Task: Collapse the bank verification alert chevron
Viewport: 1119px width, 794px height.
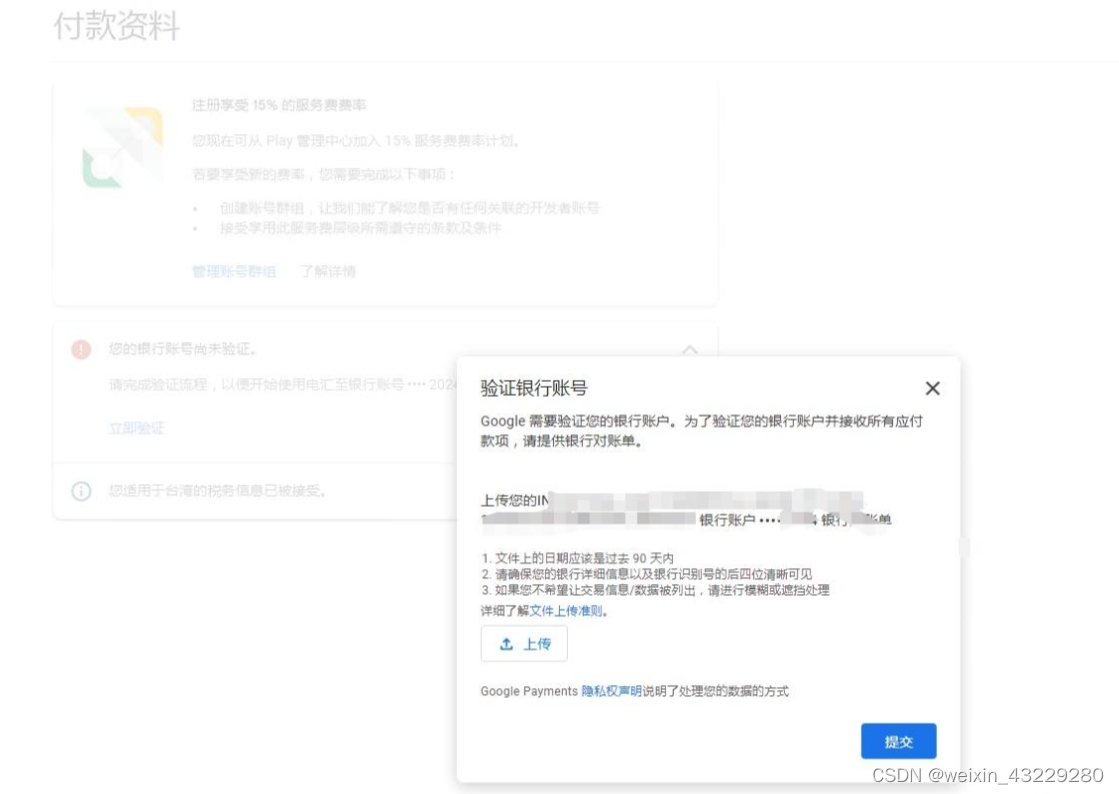Action: (690, 350)
